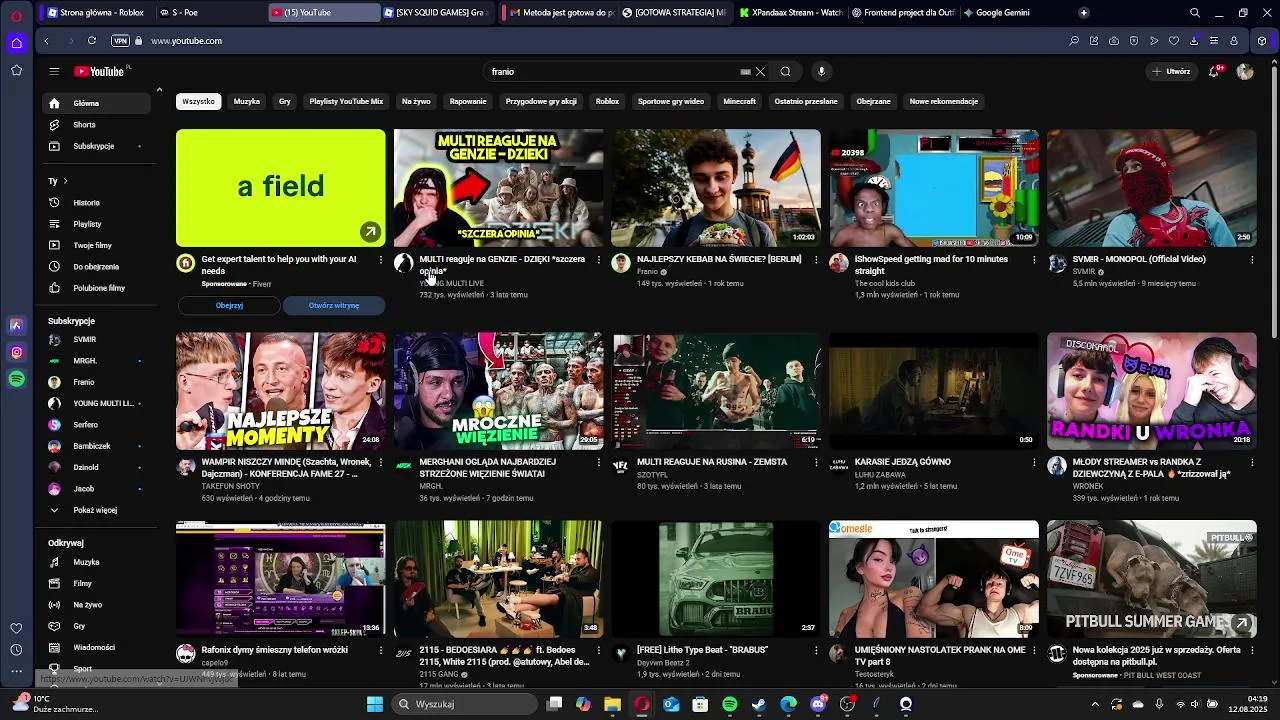Open more options for SVMIR MONOPOL video
The width and height of the screenshot is (1280, 720).
tap(1252, 260)
